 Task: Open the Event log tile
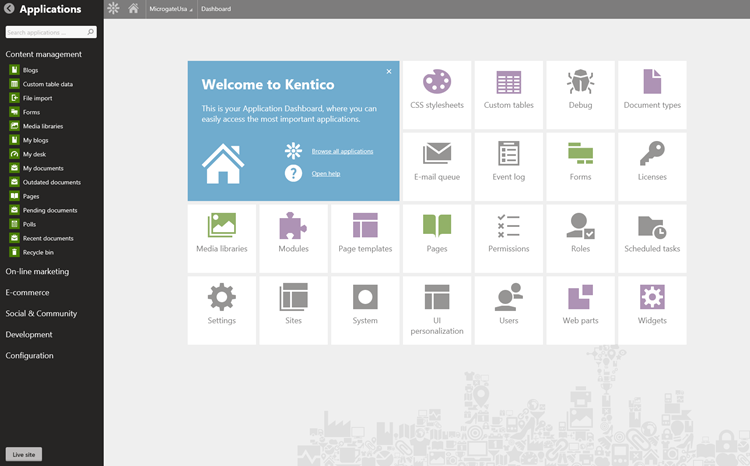click(x=508, y=166)
